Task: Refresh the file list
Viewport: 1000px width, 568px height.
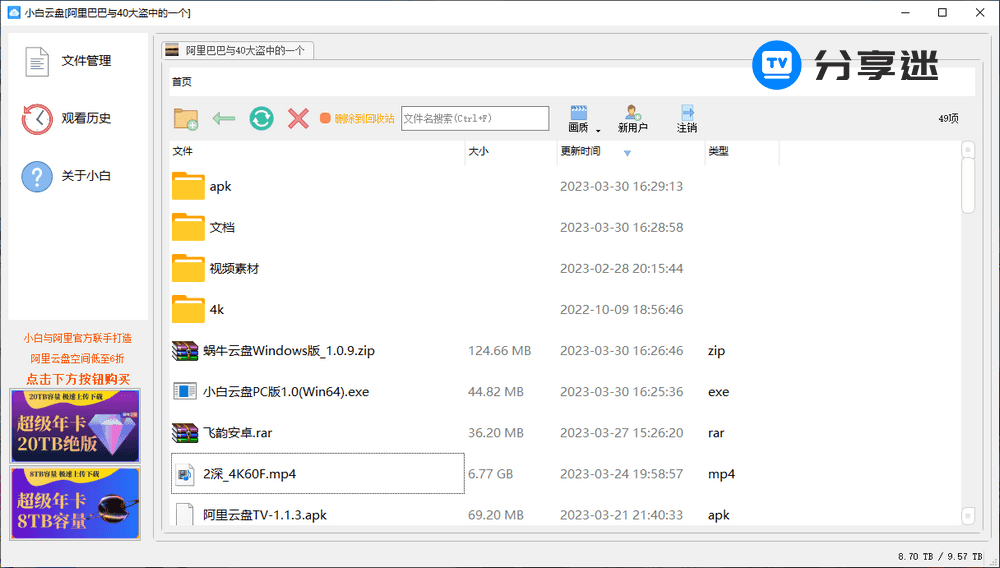Action: click(261, 119)
